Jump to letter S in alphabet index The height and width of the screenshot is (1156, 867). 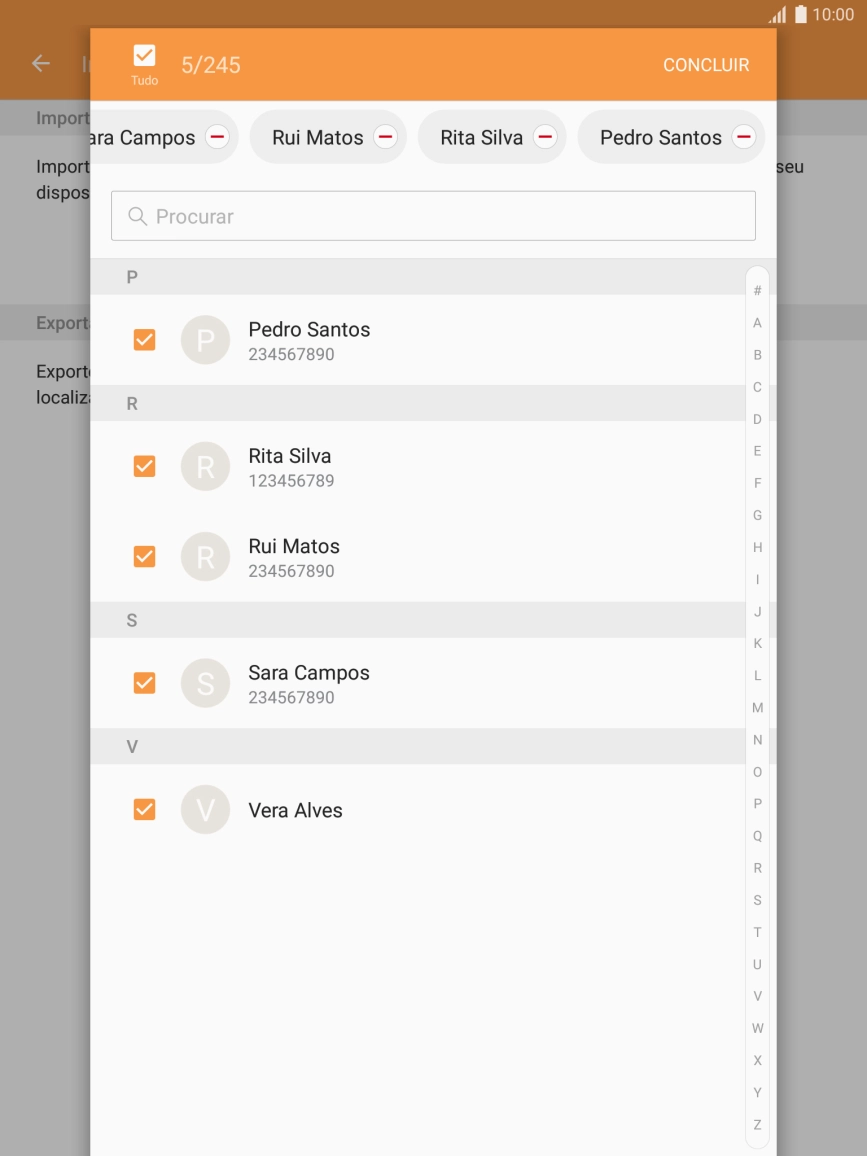(757, 900)
